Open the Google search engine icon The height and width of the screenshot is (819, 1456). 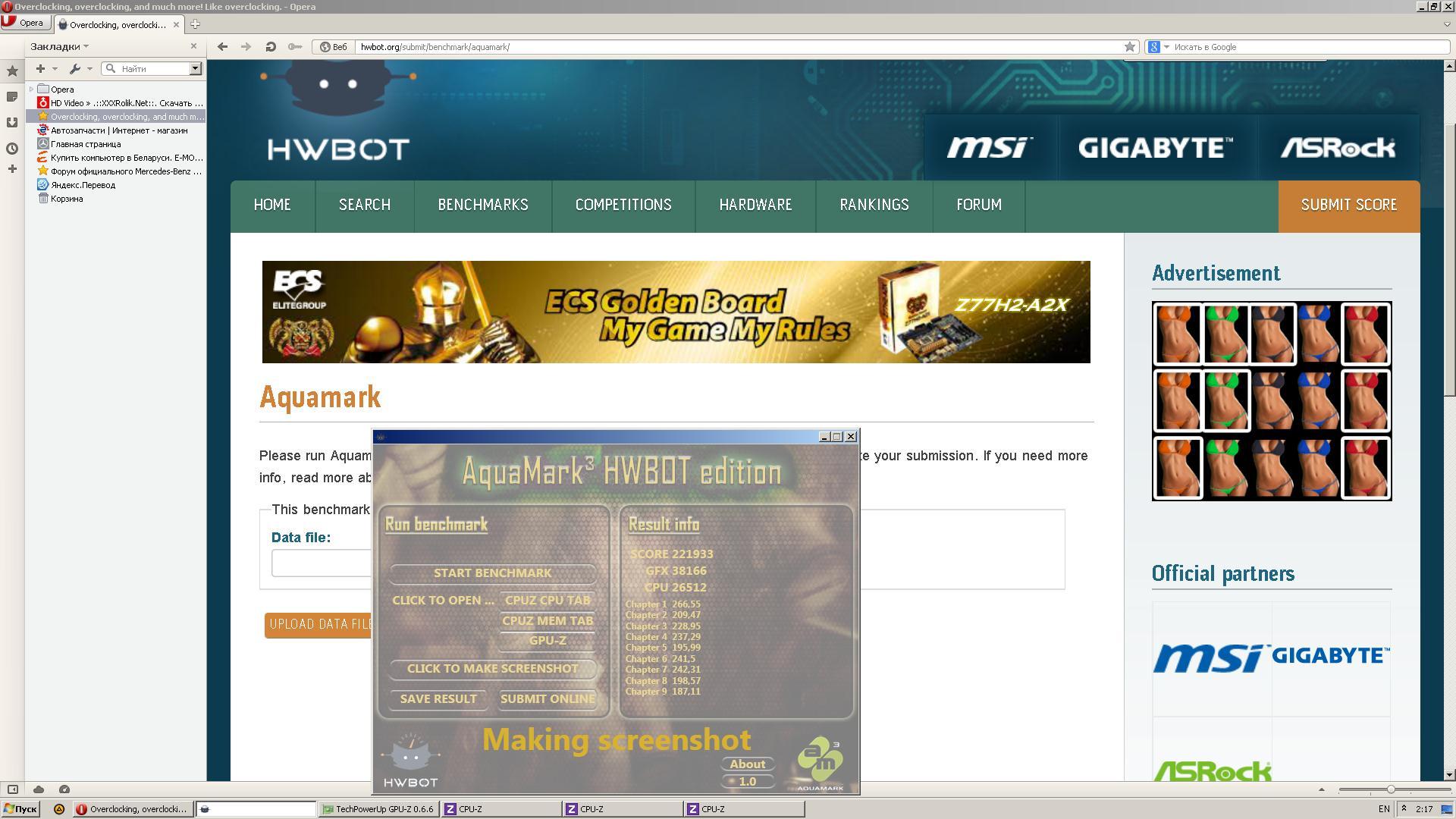(x=1154, y=47)
